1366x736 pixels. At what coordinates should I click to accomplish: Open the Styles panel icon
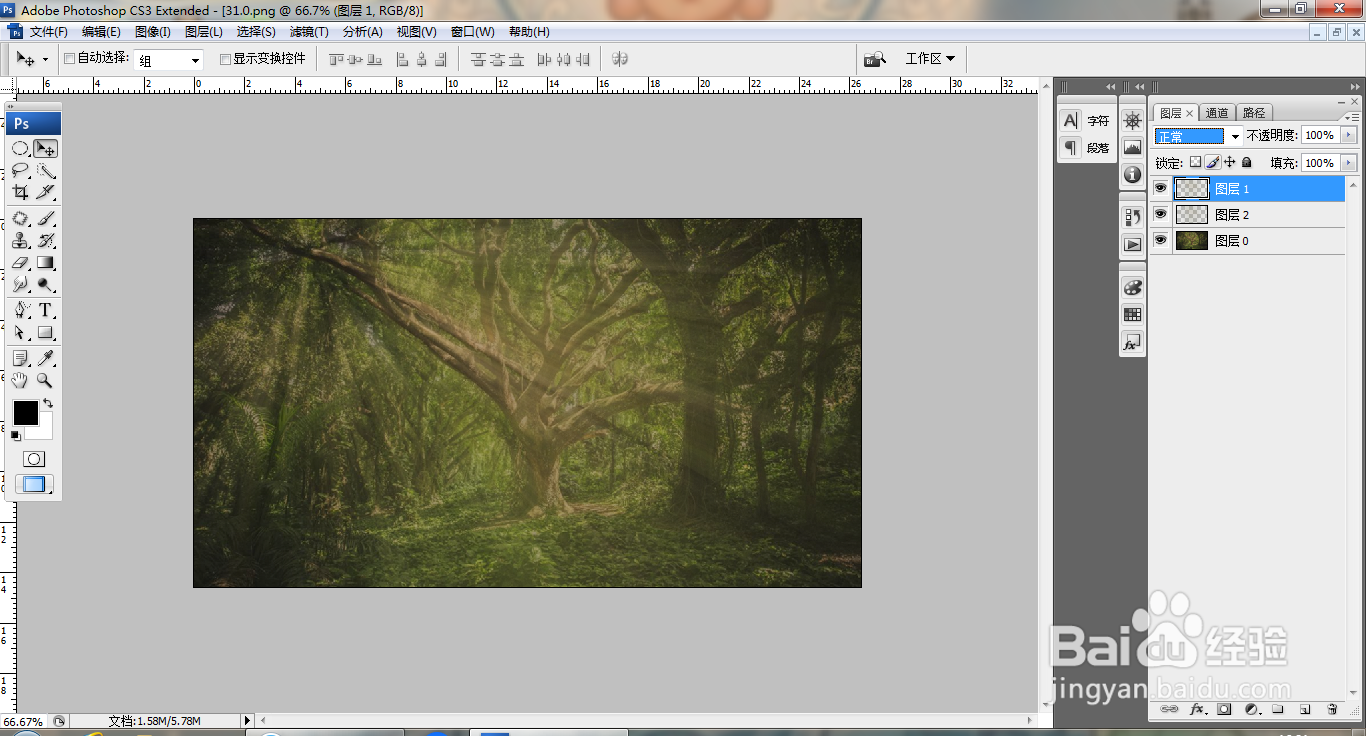coord(1132,342)
